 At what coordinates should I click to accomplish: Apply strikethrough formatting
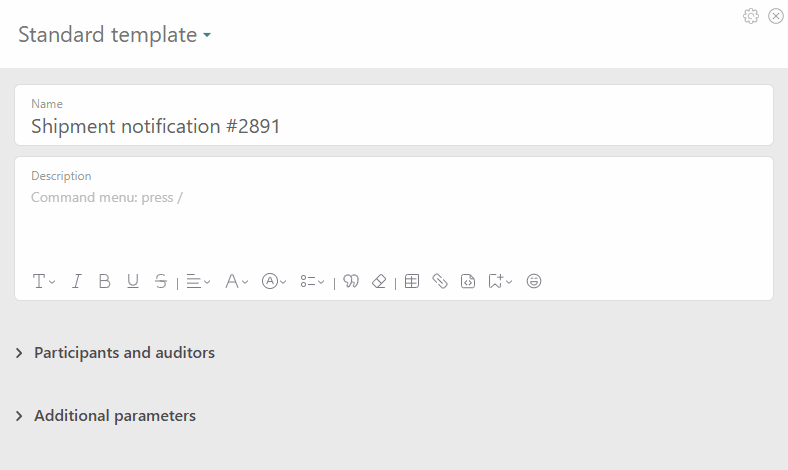point(161,282)
